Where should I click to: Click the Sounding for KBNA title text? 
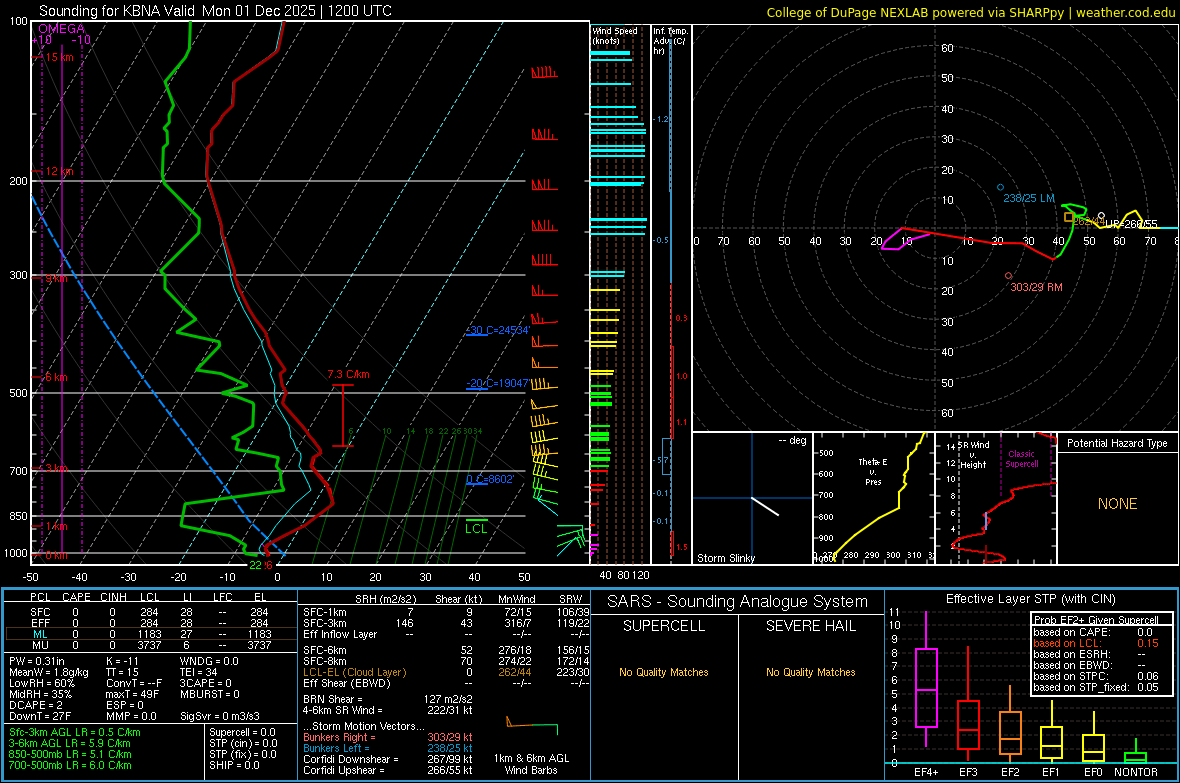[215, 11]
